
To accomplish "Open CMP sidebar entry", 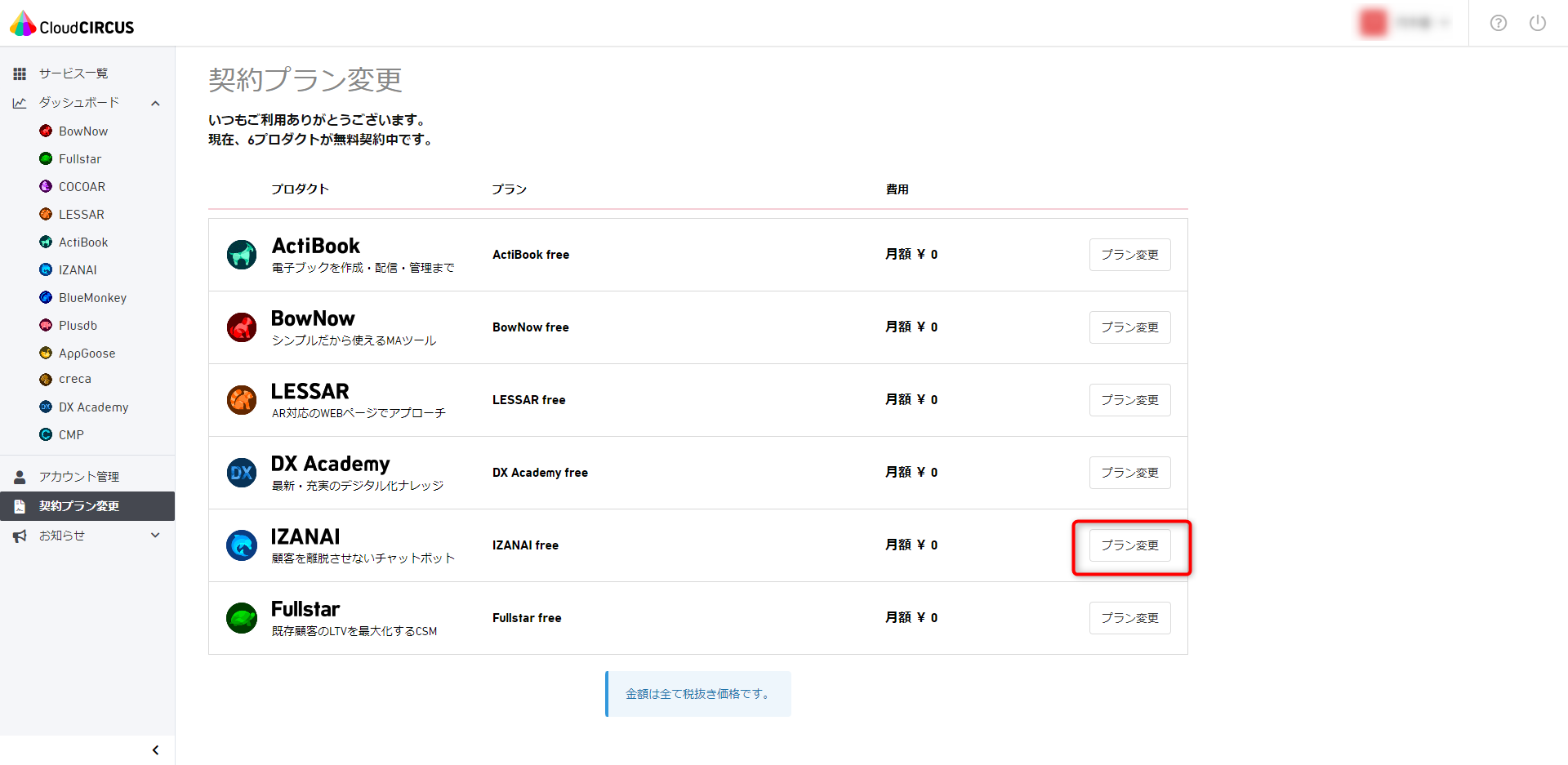I will tap(71, 435).
